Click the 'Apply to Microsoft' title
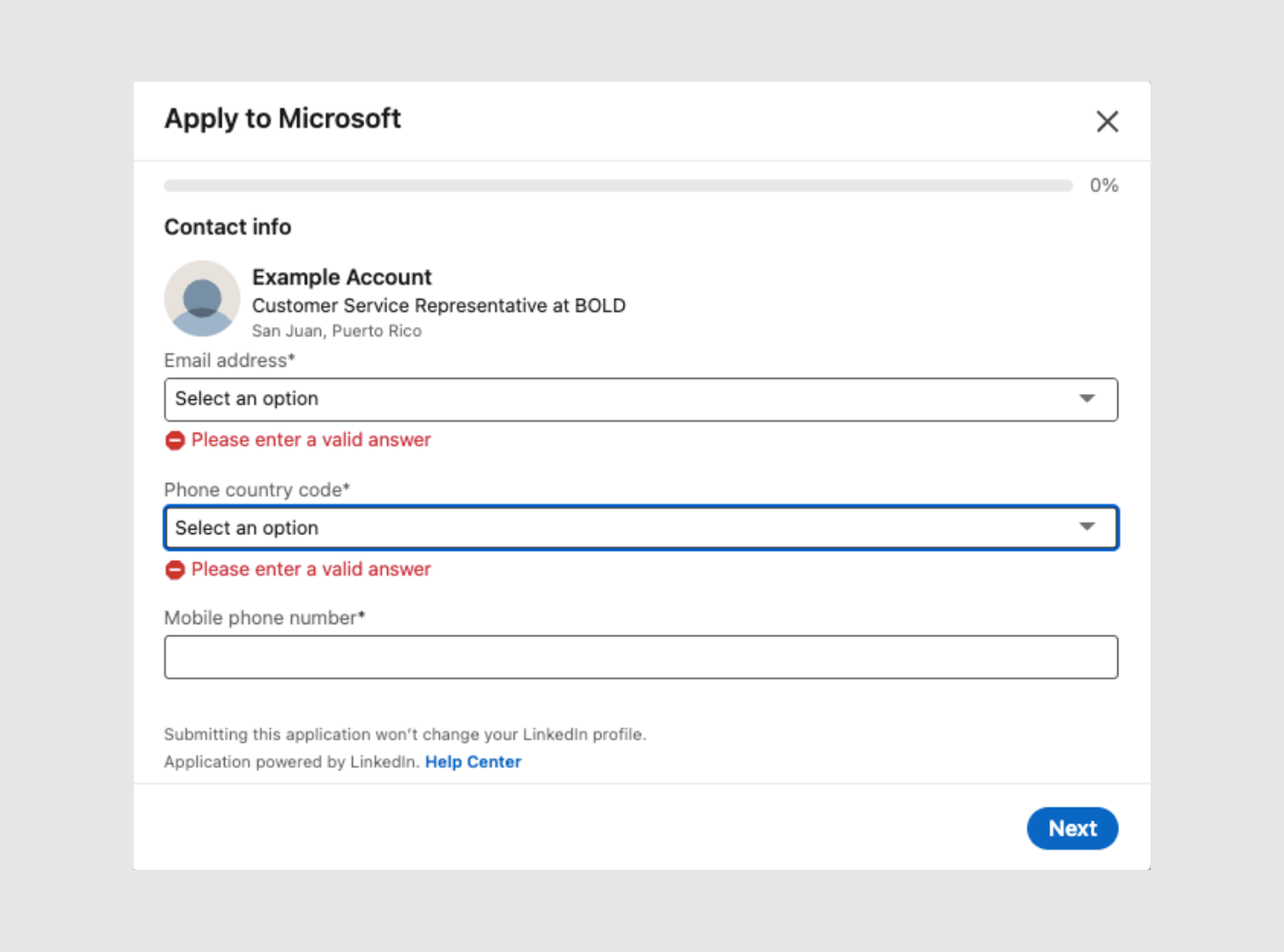Viewport: 1284px width, 952px height. 282,119
